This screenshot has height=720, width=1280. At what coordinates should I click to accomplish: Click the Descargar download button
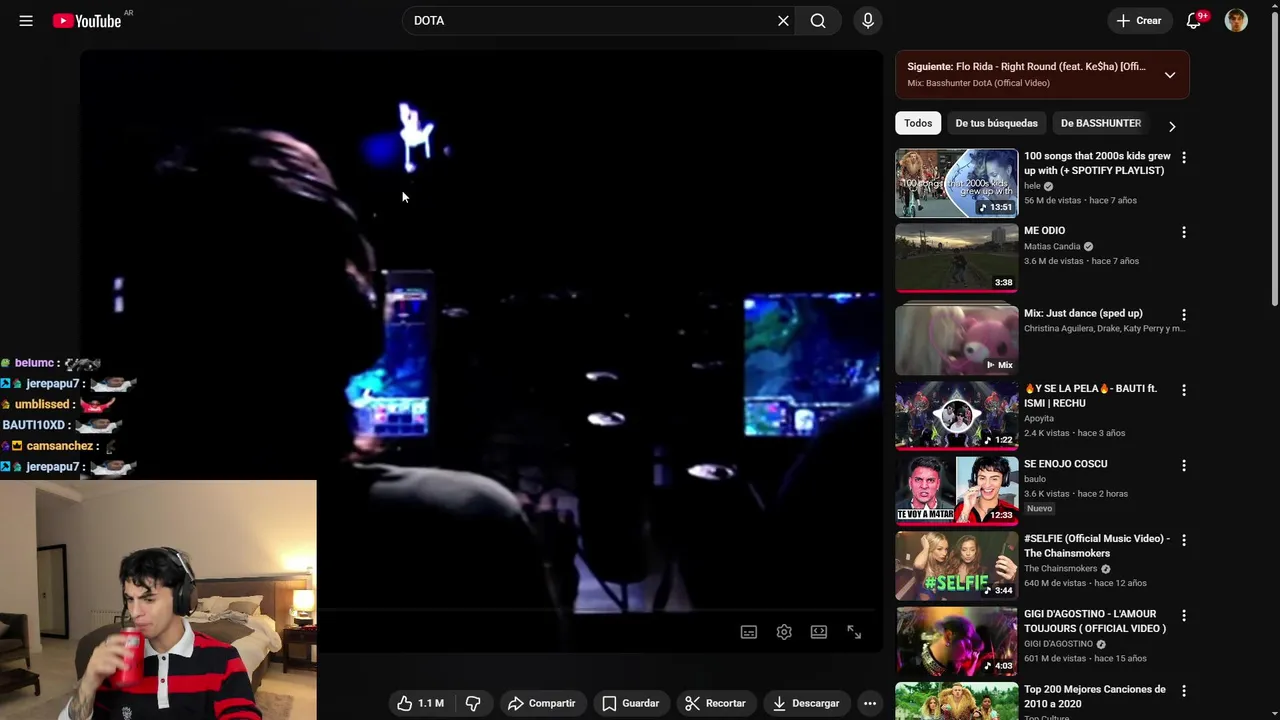806,703
